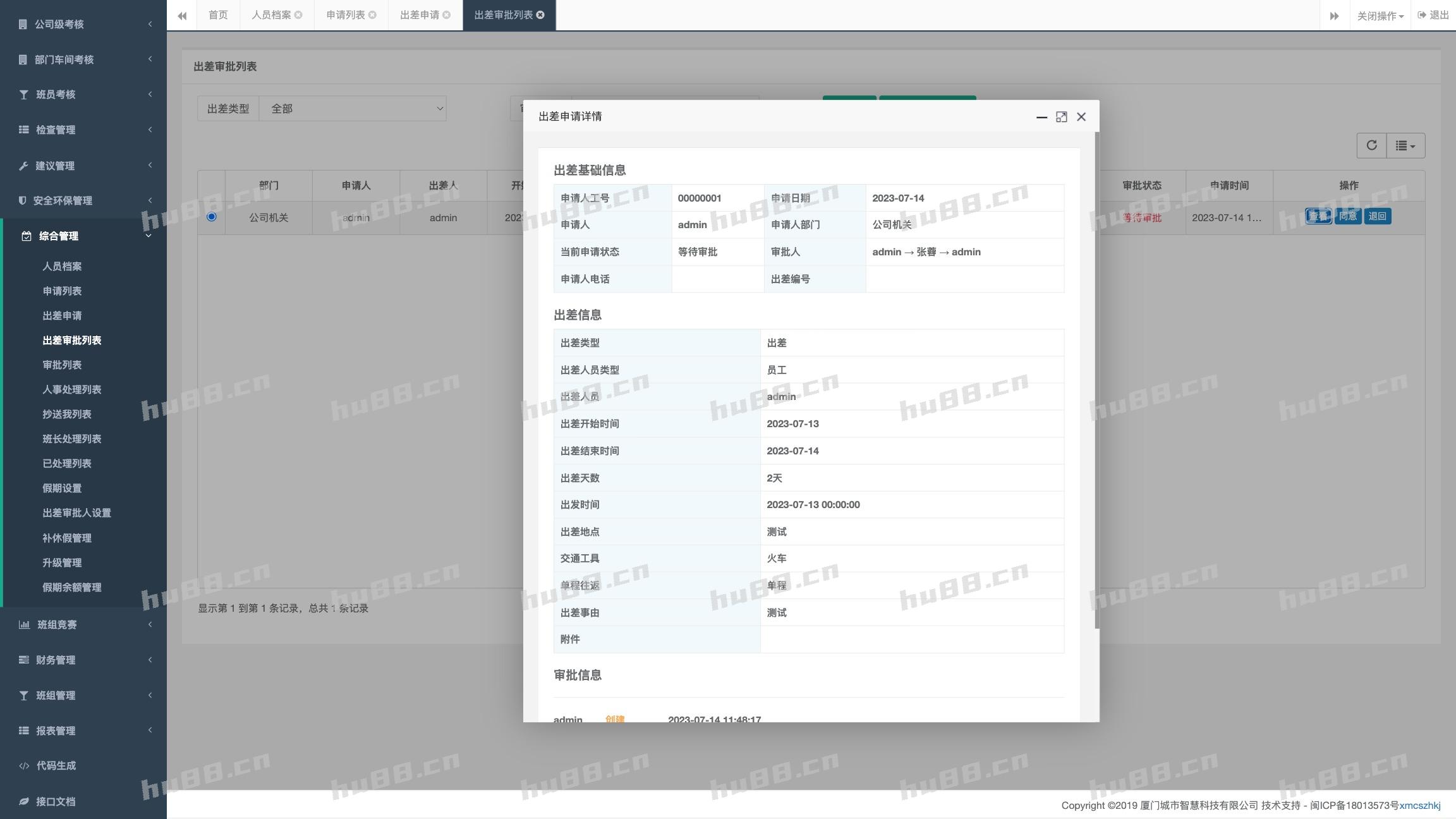Open the 出差类型 全部 dropdown
This screenshot has height=819, width=1456.
[353, 109]
